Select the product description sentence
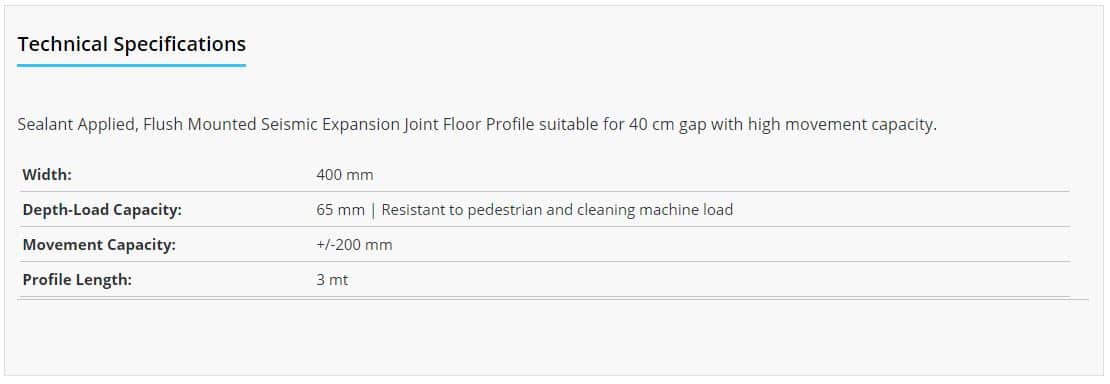This screenshot has width=1110, height=384. [x=477, y=125]
